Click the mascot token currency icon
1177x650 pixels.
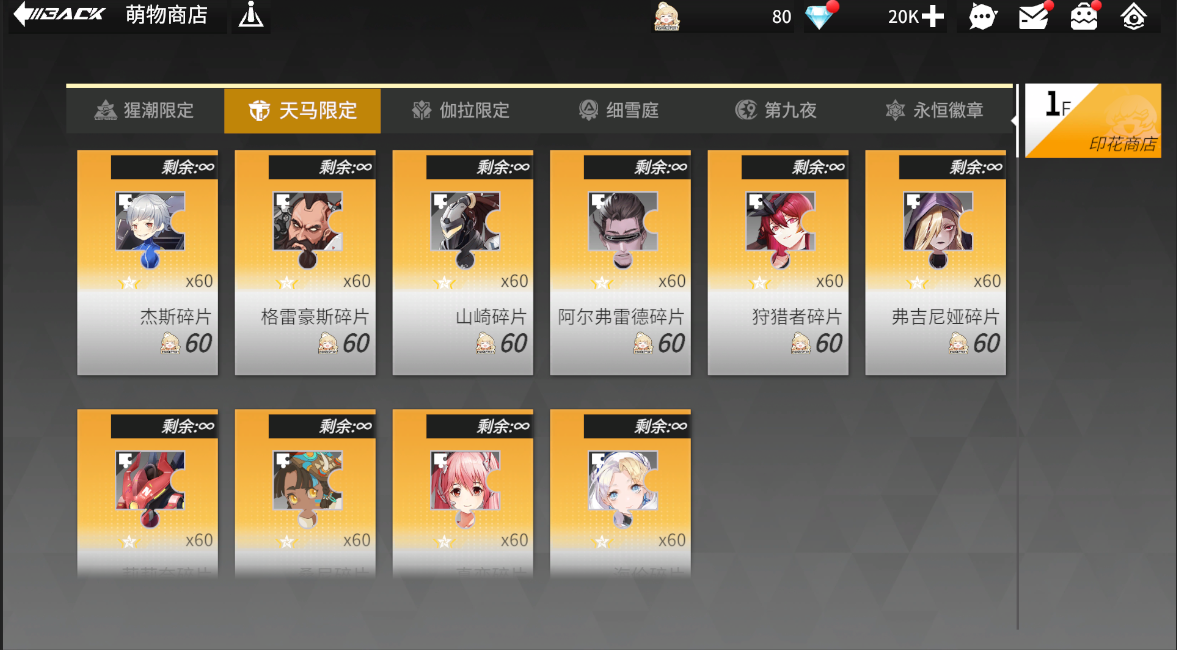(667, 17)
